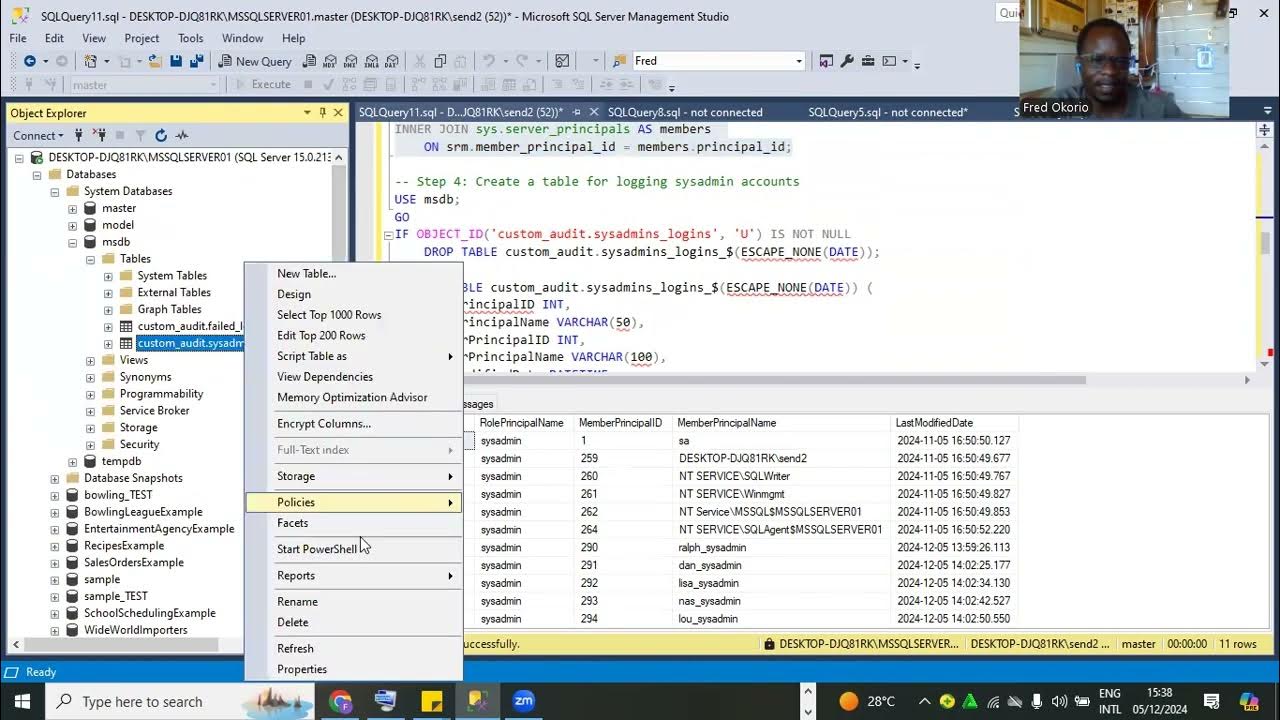Screen dimensions: 1280x720
Task: Open the Connect dropdown in Object Explorer
Action: (x=39, y=135)
